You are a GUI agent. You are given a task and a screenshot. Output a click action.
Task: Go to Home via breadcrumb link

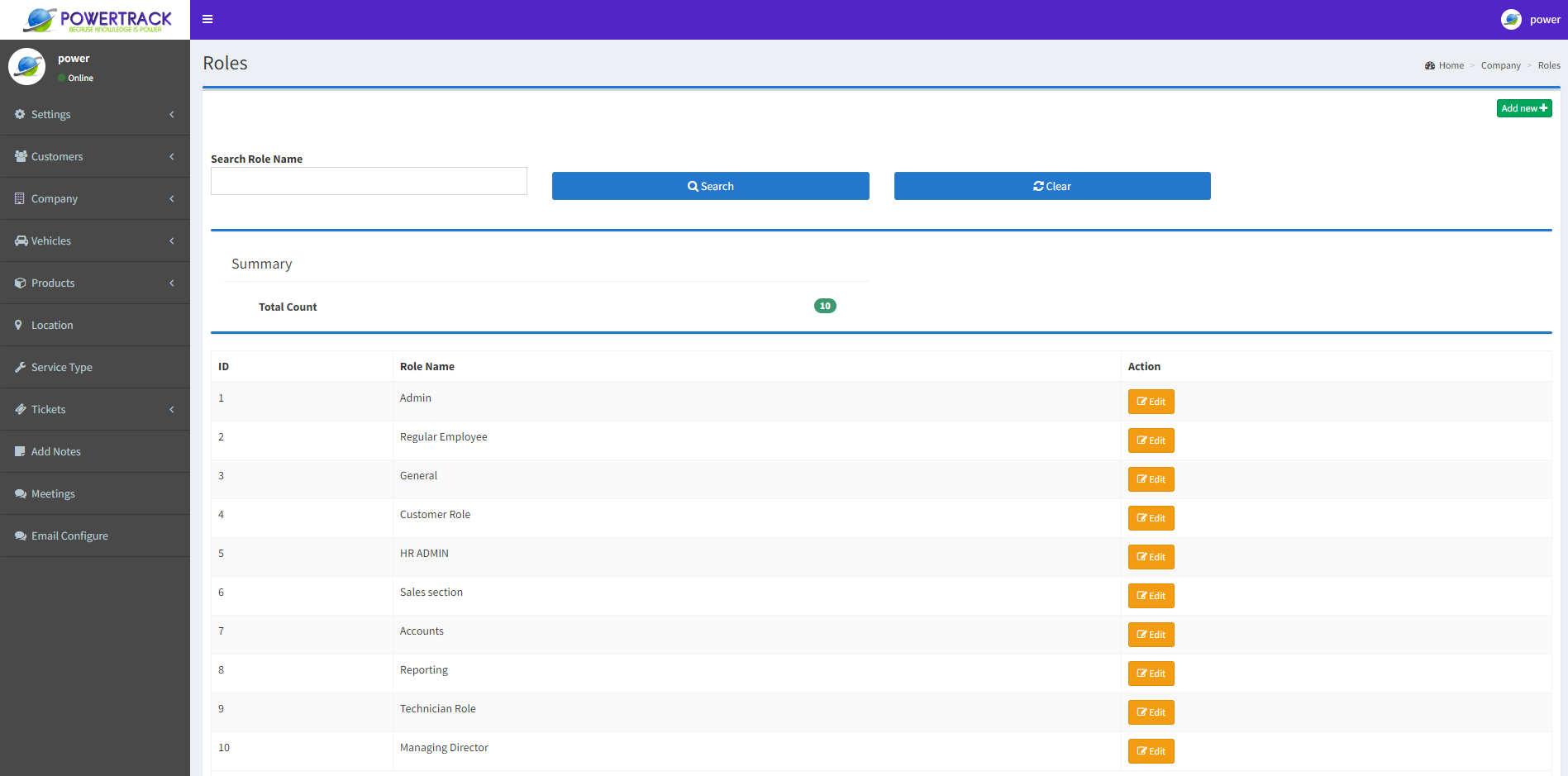tap(1451, 65)
